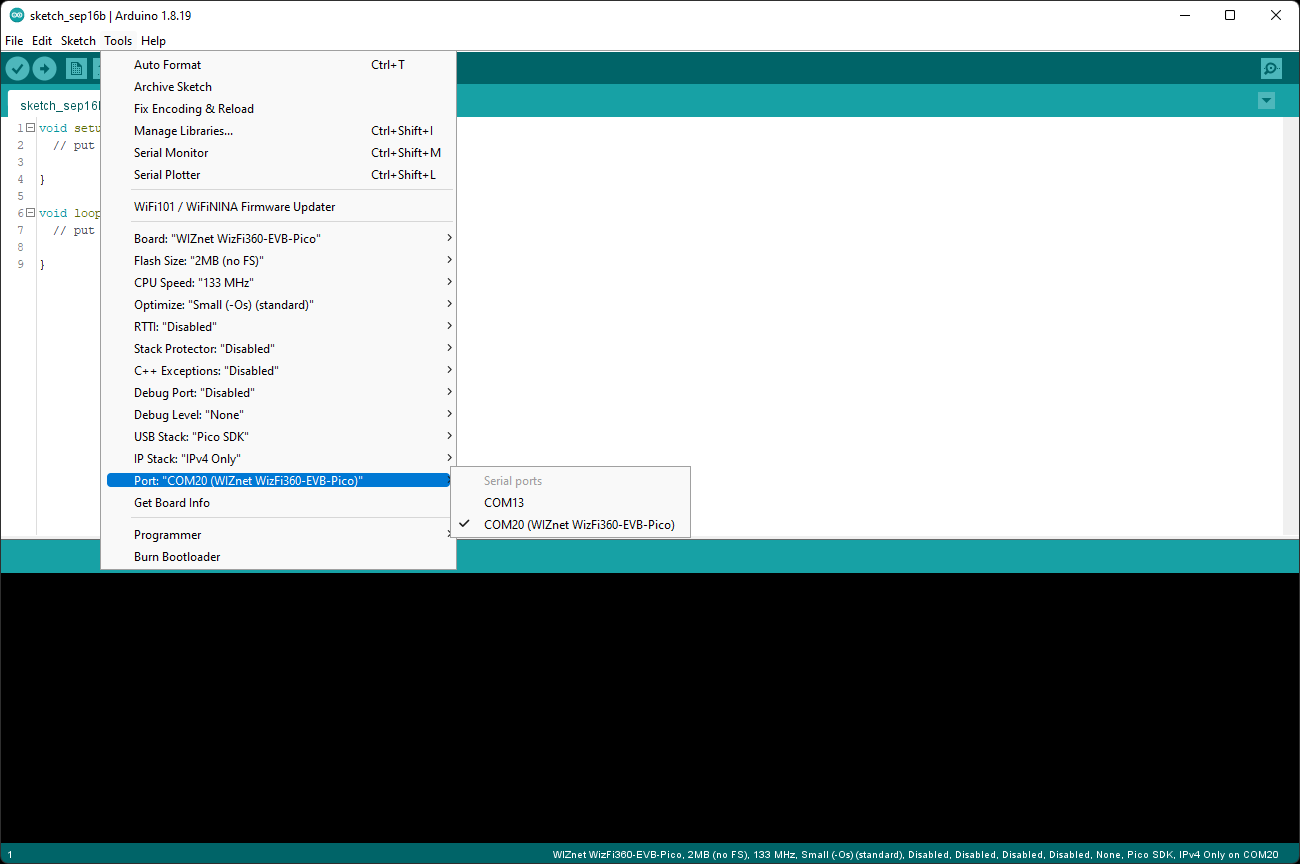Maximize the Arduino window

coord(1230,15)
